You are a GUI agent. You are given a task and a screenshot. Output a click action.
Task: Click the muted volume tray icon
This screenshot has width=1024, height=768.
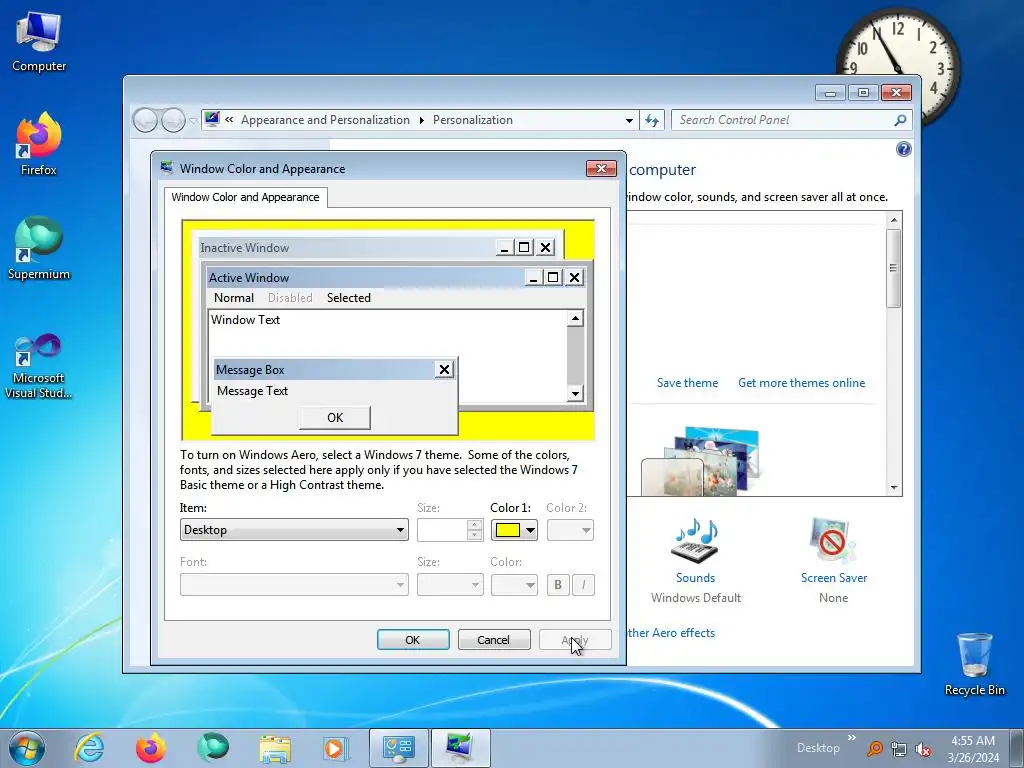(x=923, y=750)
